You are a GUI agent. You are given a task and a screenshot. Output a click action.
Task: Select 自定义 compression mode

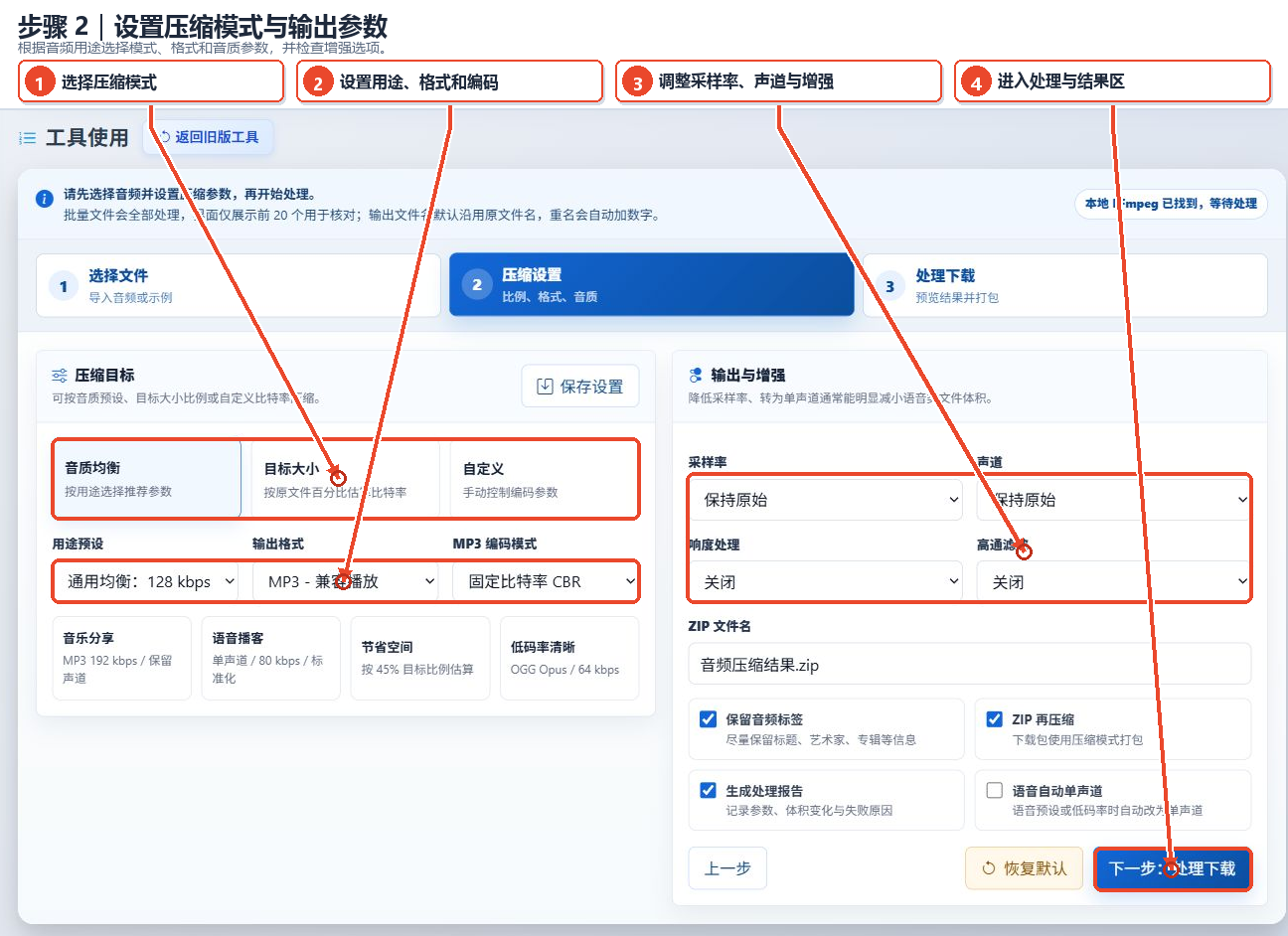pyautogui.click(x=544, y=479)
